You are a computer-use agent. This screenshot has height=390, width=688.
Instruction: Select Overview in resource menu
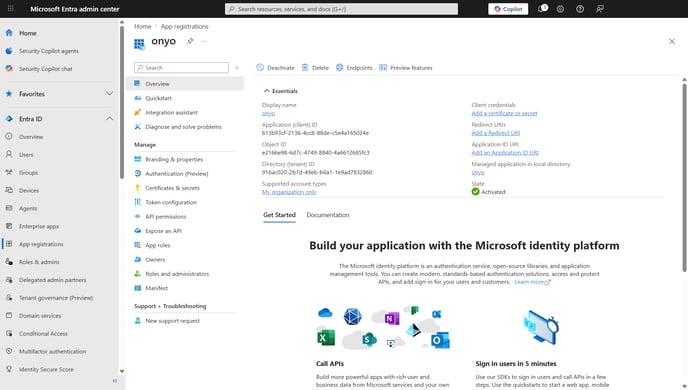(185, 83)
